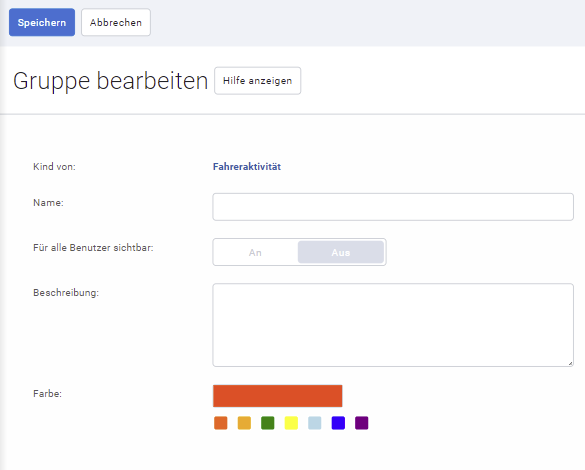585x470 pixels.
Task: Click the Beschreibung: field label
Action: 66,292
